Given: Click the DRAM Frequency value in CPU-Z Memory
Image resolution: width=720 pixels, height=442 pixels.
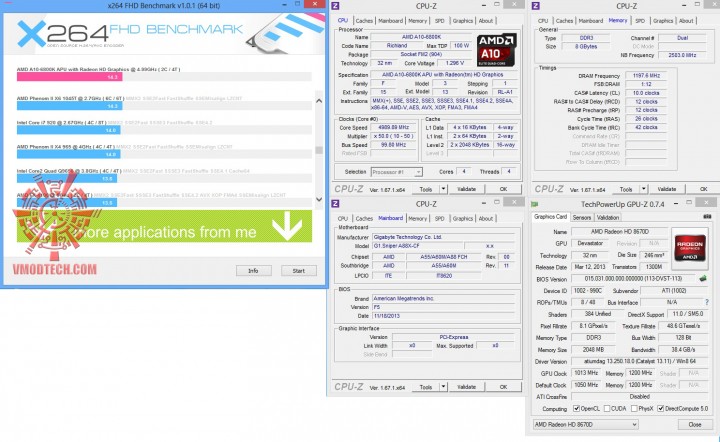Looking at the screenshot, I should pos(646,76).
